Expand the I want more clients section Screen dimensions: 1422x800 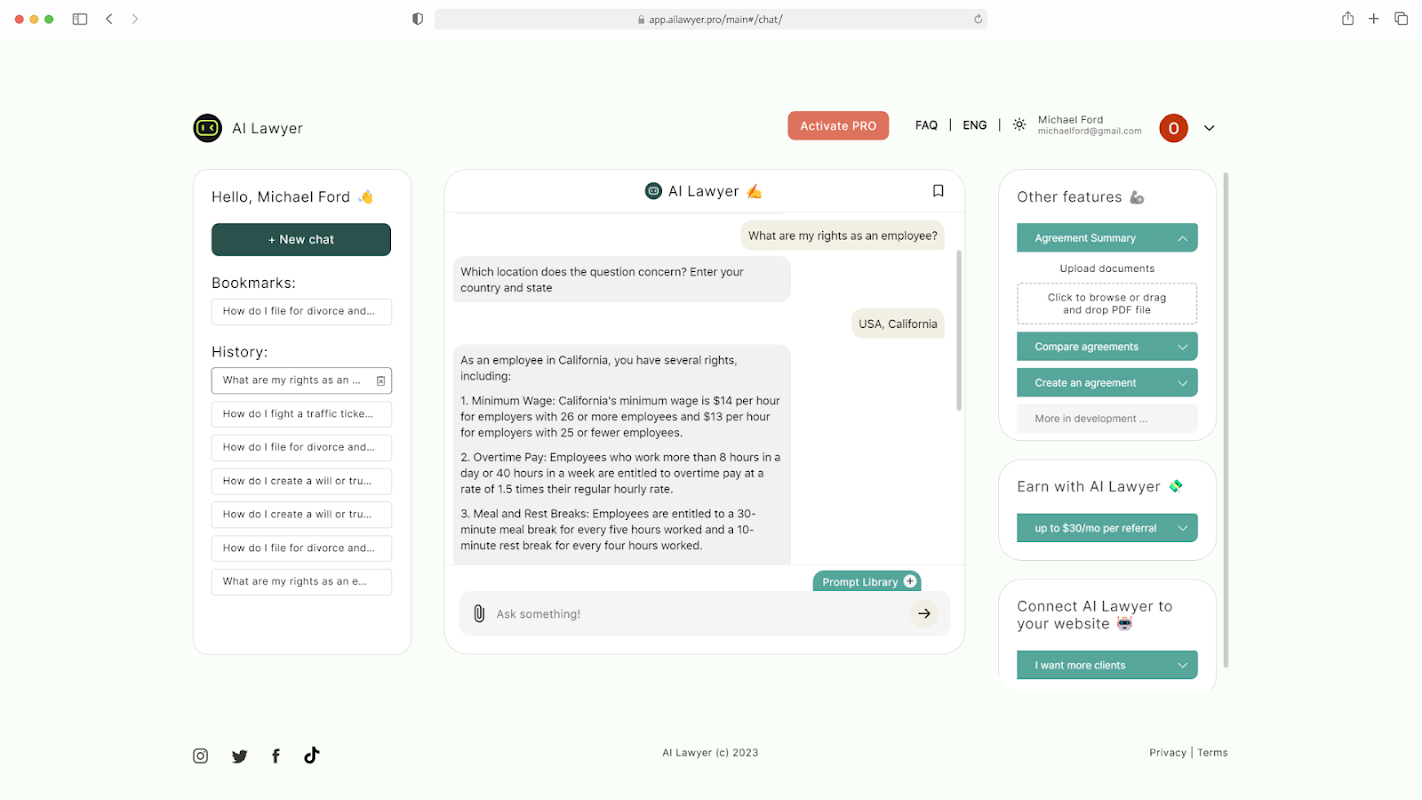[x=1107, y=665]
